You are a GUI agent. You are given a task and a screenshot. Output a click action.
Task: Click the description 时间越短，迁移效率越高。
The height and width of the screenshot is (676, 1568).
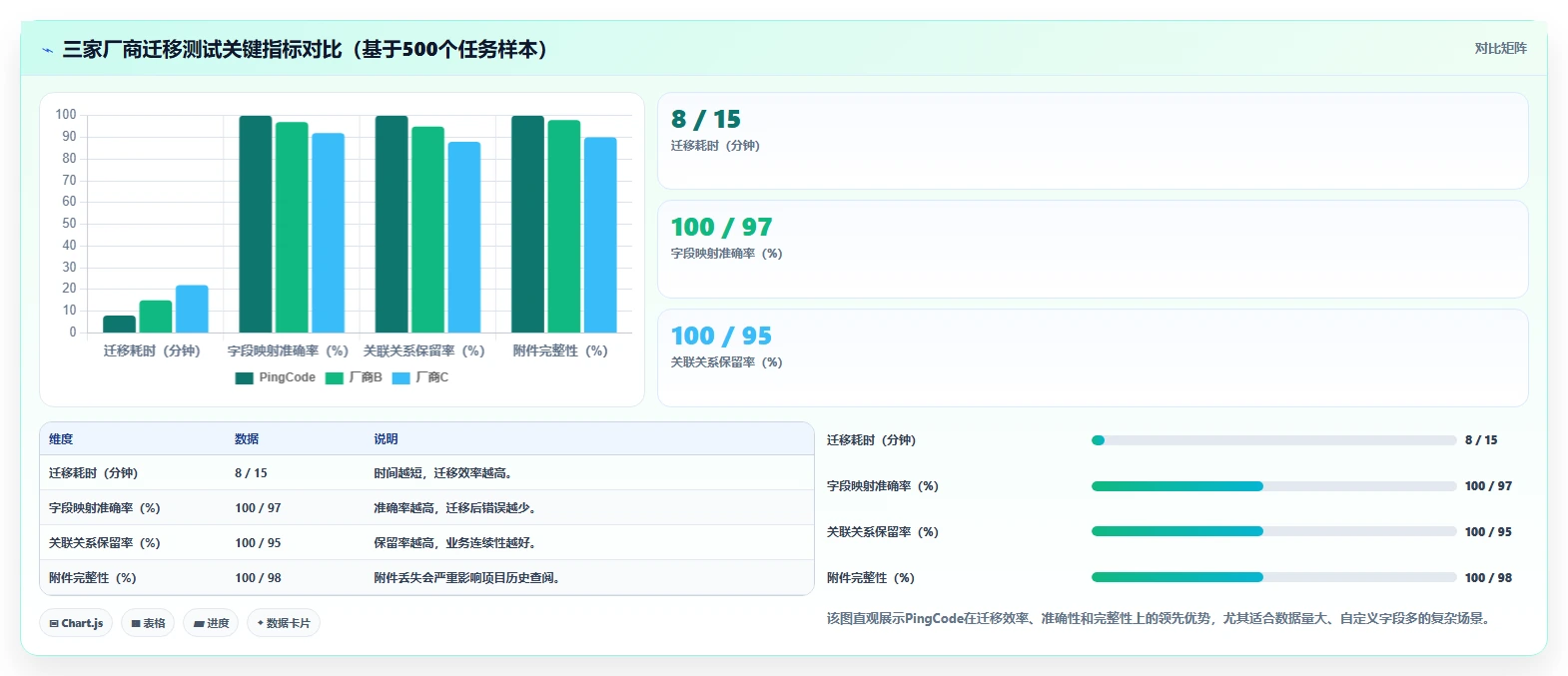coord(444,473)
